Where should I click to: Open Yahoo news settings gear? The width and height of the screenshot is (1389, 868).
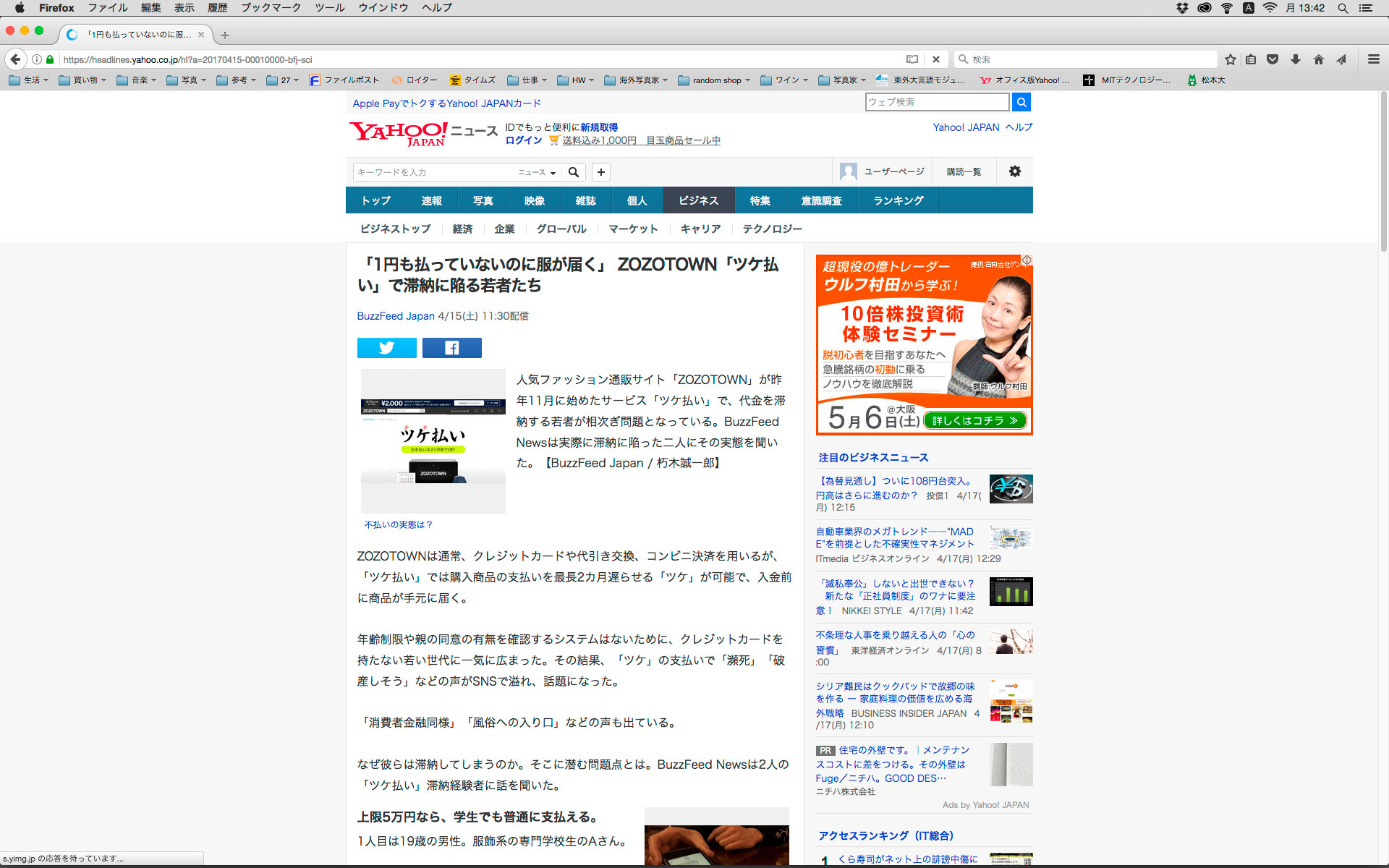[x=1014, y=171]
